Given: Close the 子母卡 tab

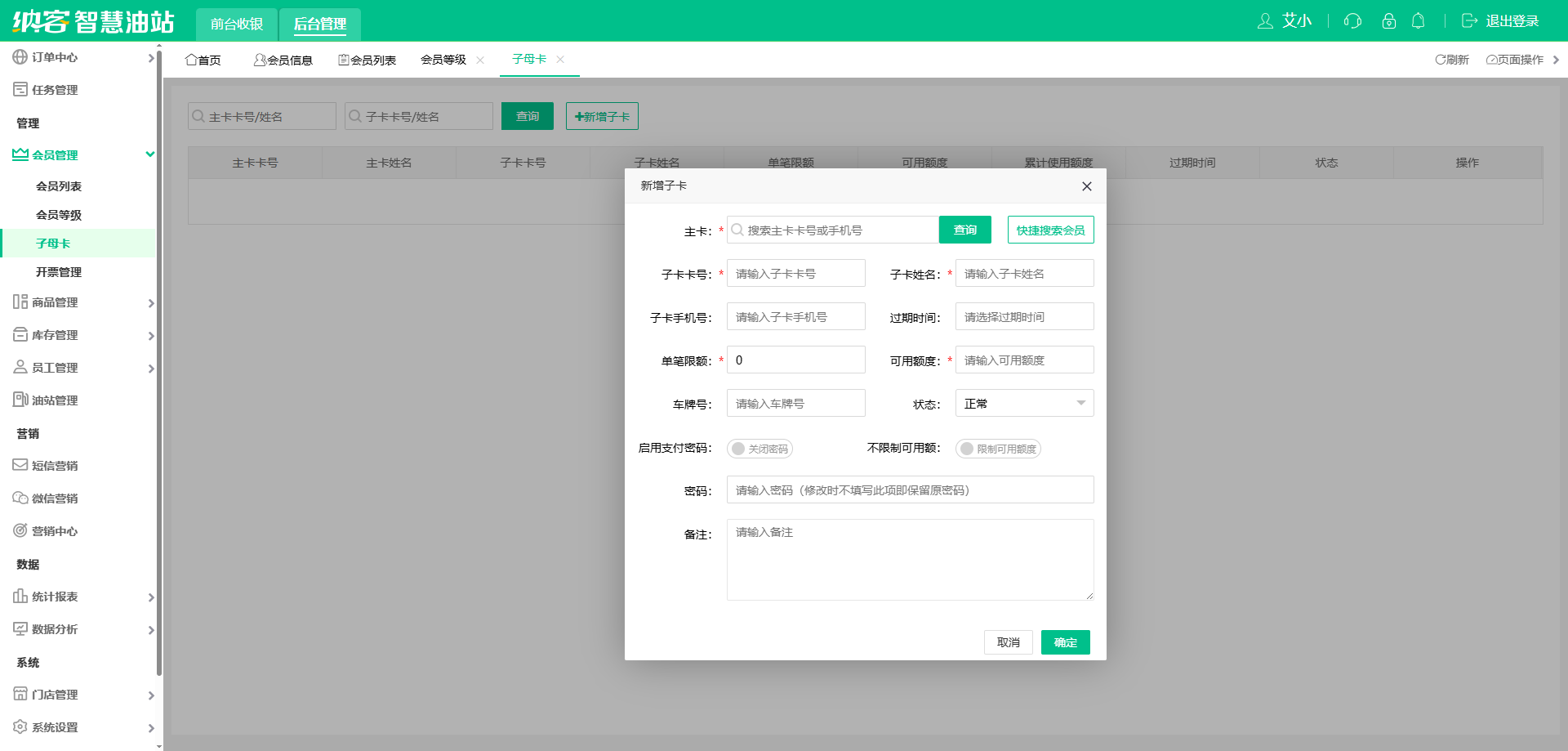Looking at the screenshot, I should pos(560,60).
